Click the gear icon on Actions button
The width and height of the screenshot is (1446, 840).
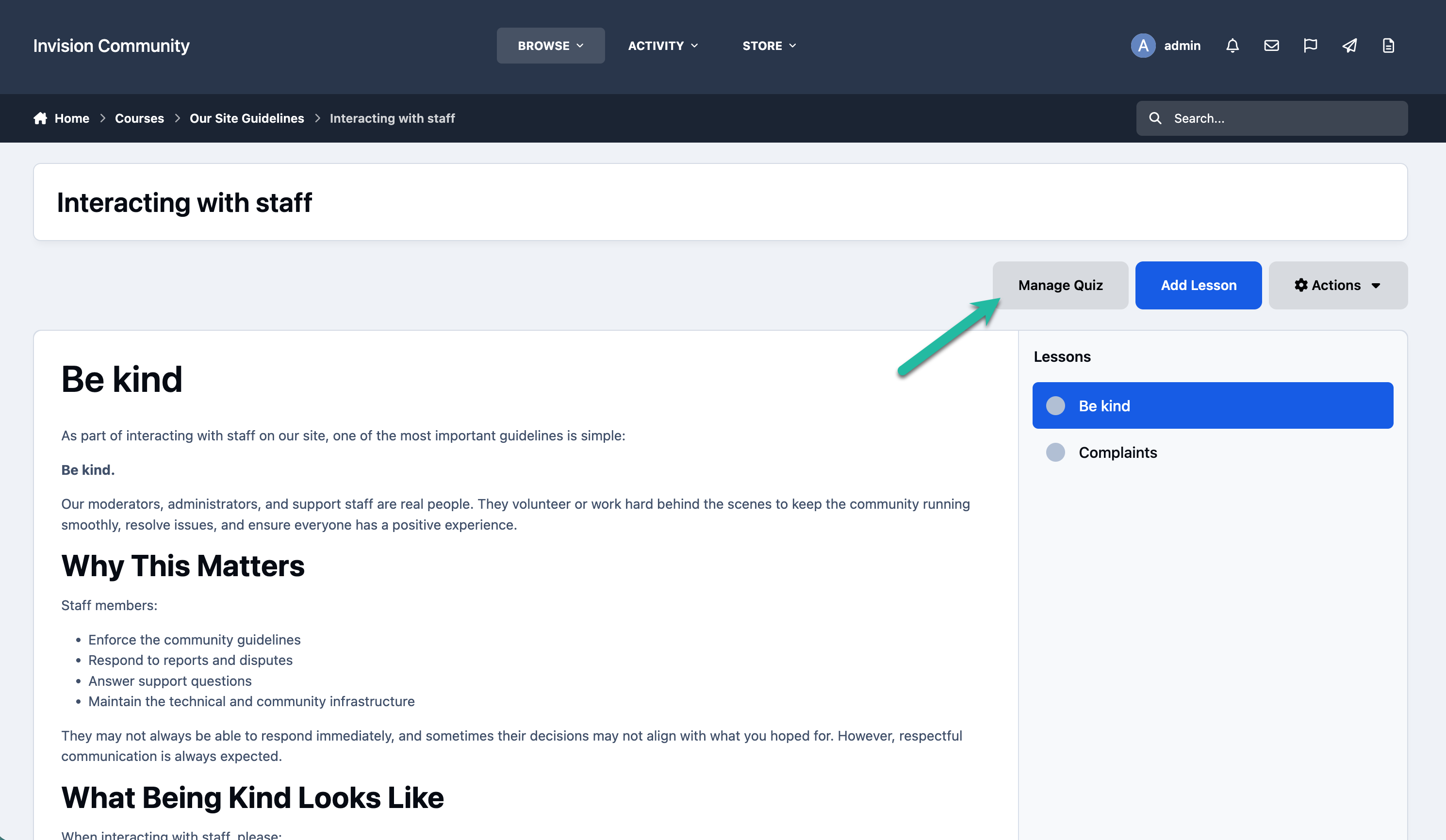(x=1301, y=285)
